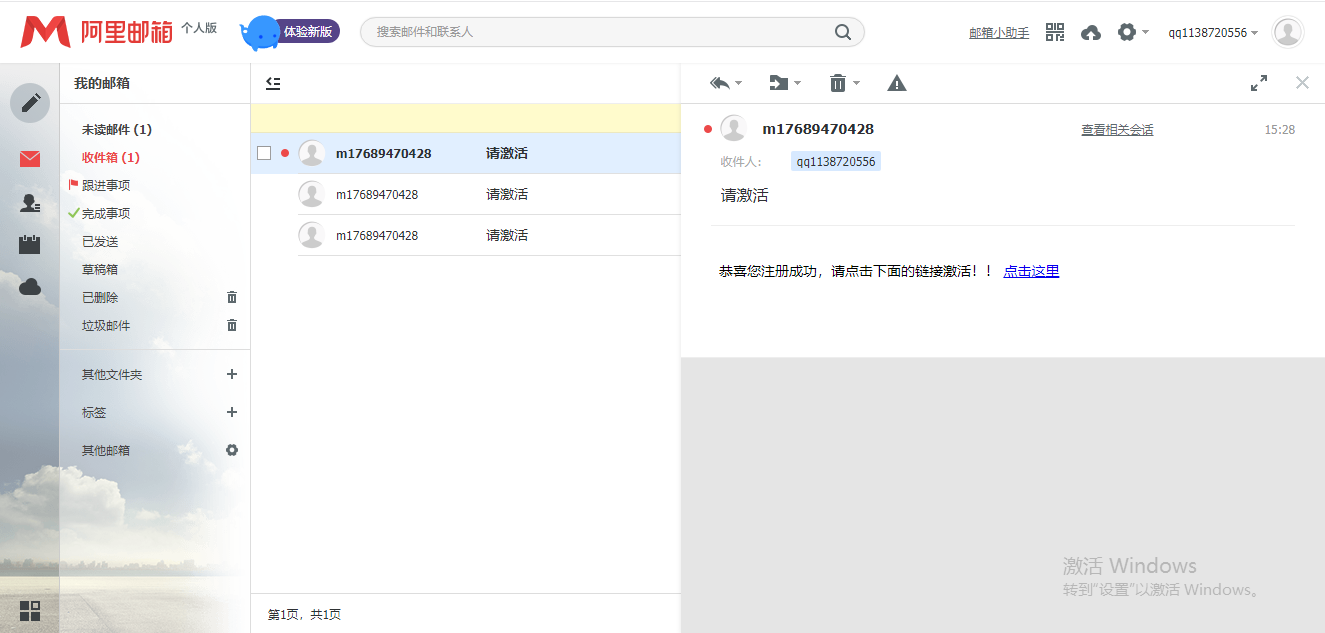Open the 草稿箱 drafts folder

coord(100,270)
